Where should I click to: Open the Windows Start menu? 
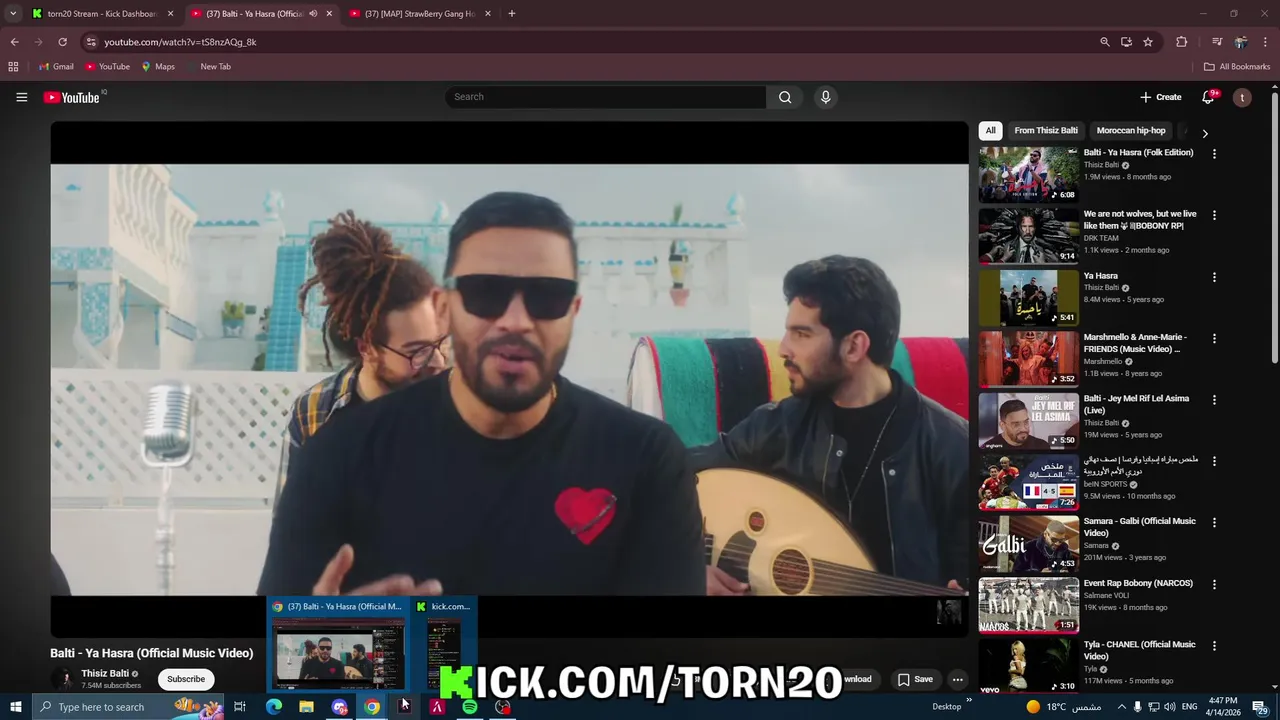click(16, 707)
